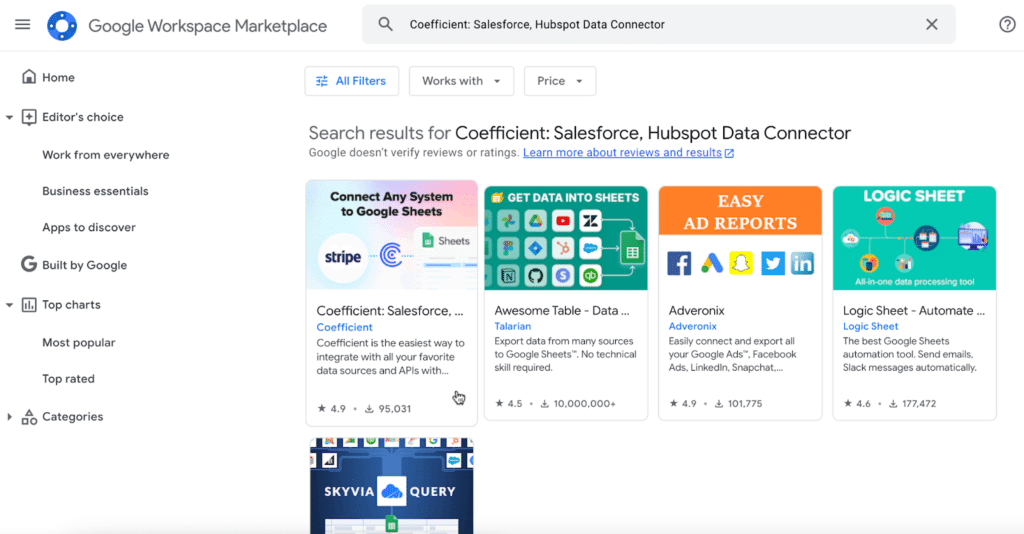Image resolution: width=1024 pixels, height=534 pixels.
Task: Open the Price dropdown
Action: coord(559,81)
